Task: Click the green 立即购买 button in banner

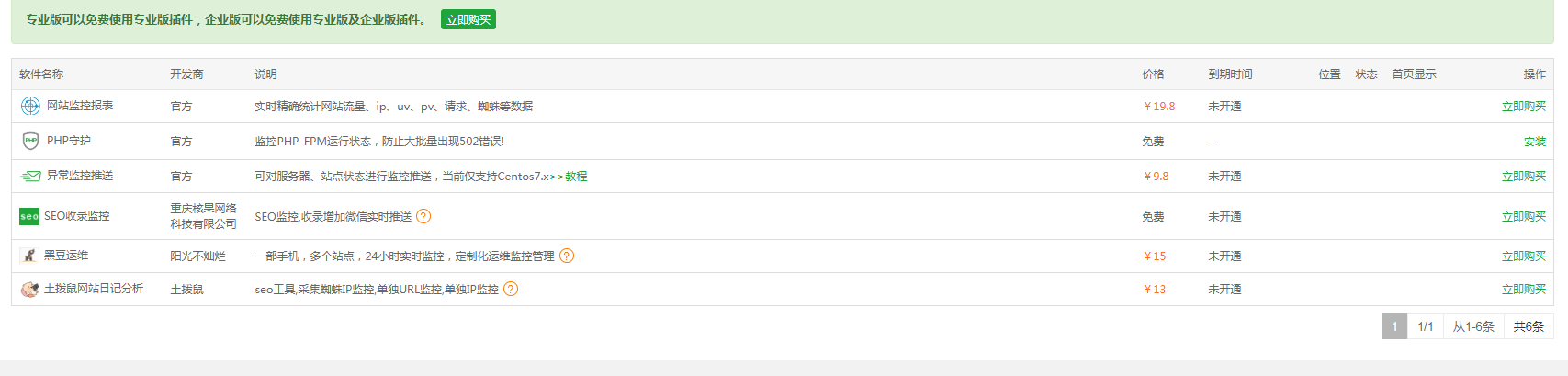Action: [468, 19]
